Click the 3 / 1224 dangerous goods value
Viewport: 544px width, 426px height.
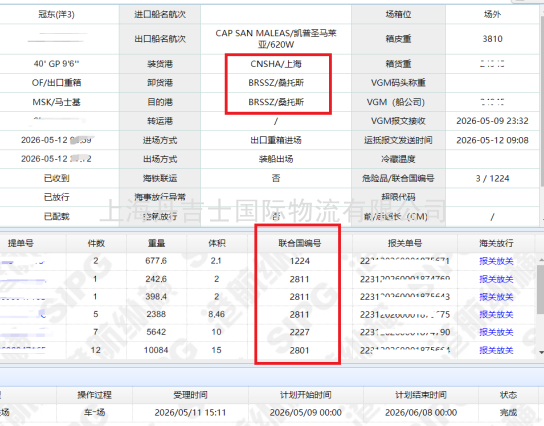(492, 178)
